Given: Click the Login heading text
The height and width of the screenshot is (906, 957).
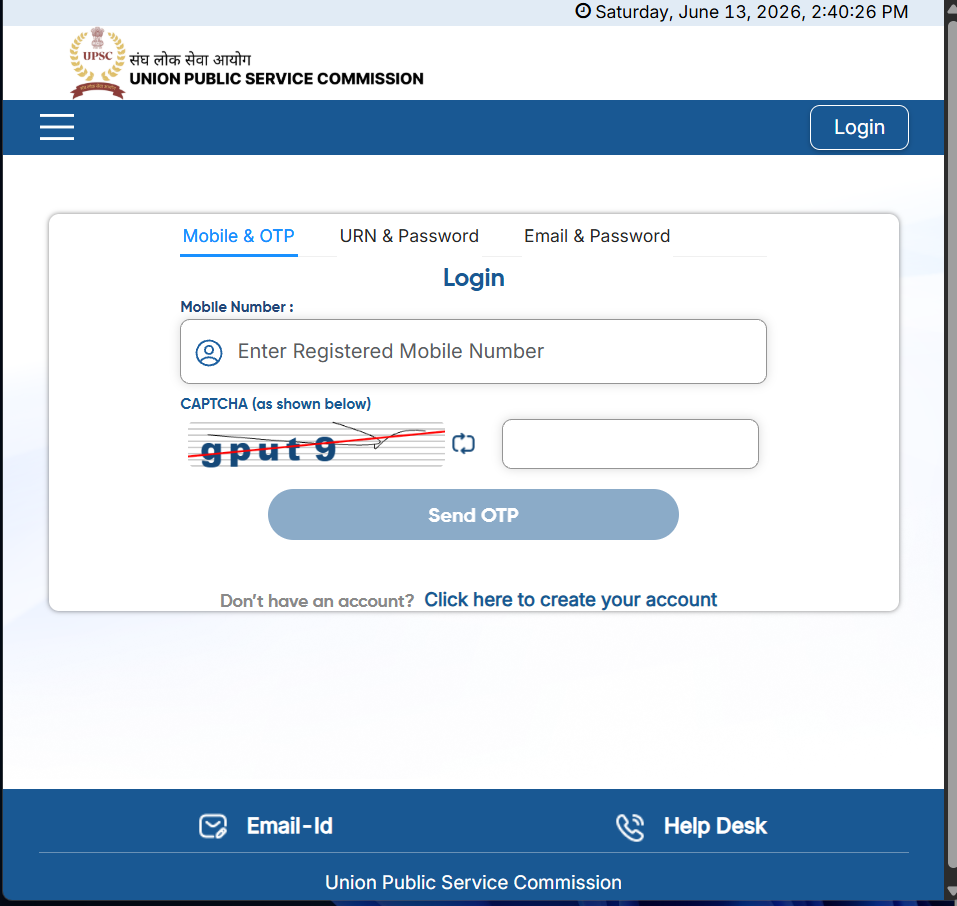Looking at the screenshot, I should (474, 278).
